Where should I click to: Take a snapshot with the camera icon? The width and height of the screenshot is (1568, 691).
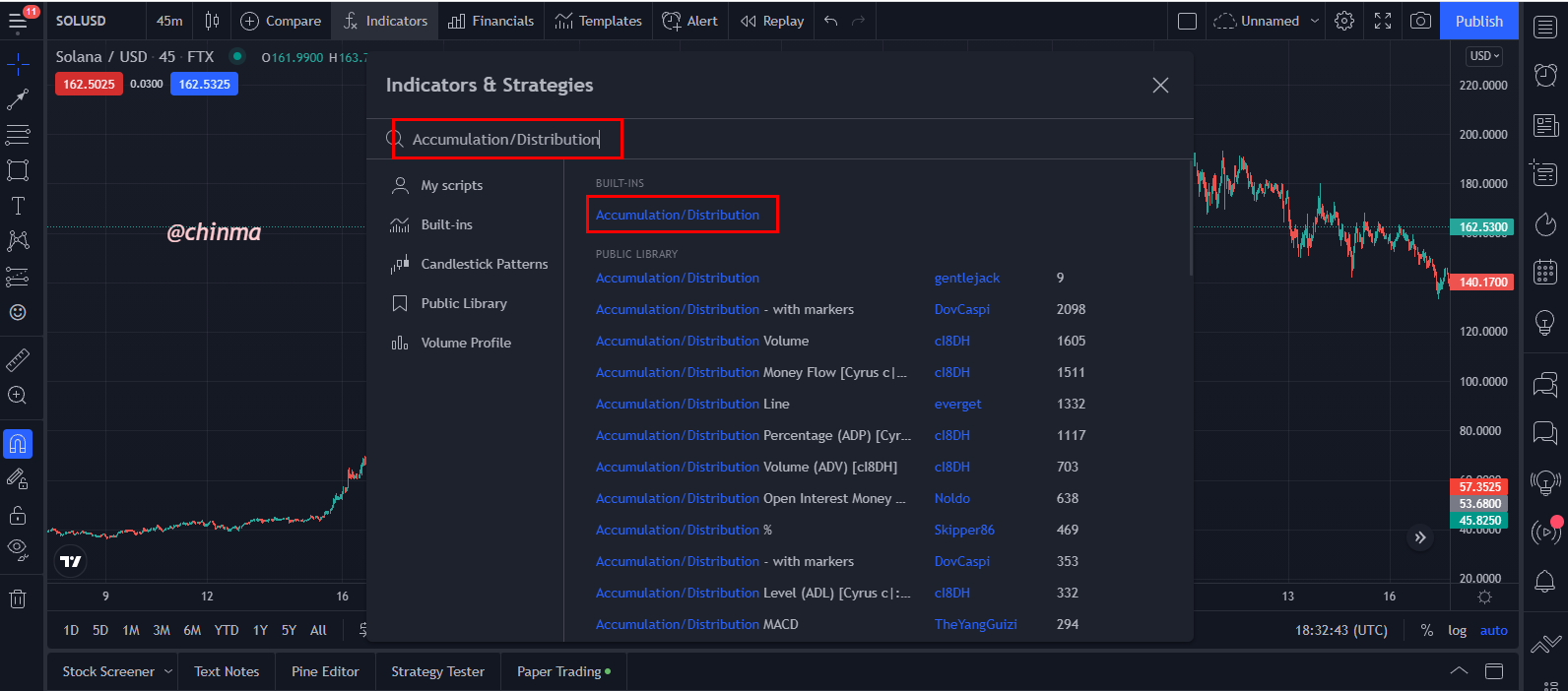point(1420,21)
